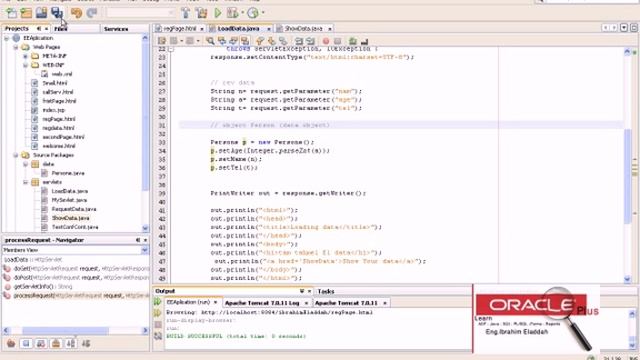Viewport: 640px width, 360px height.
Task: Click the Open Project toolbar icon
Action: (41, 13)
